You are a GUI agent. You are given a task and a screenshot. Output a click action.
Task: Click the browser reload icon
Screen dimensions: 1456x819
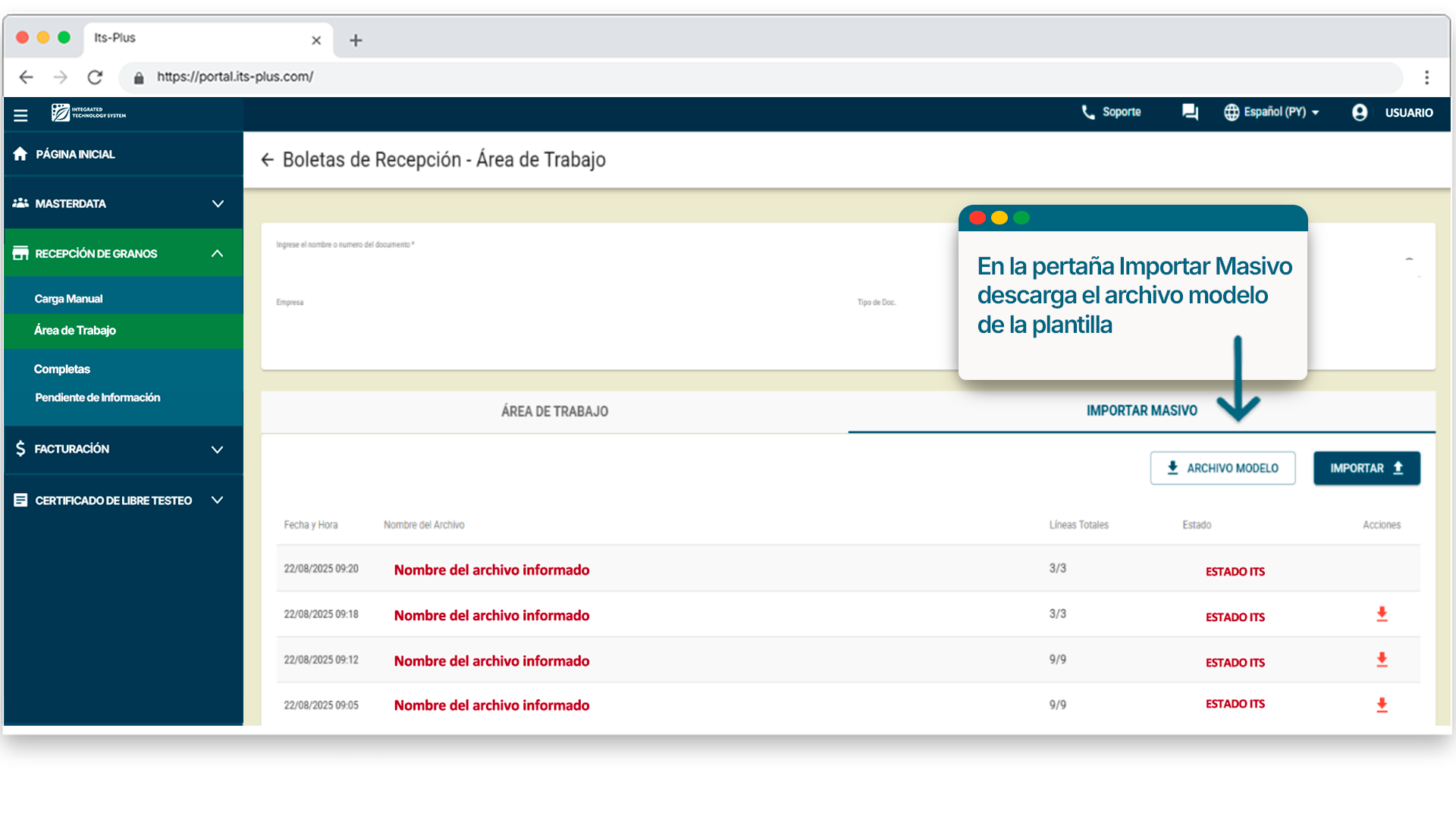[95, 77]
